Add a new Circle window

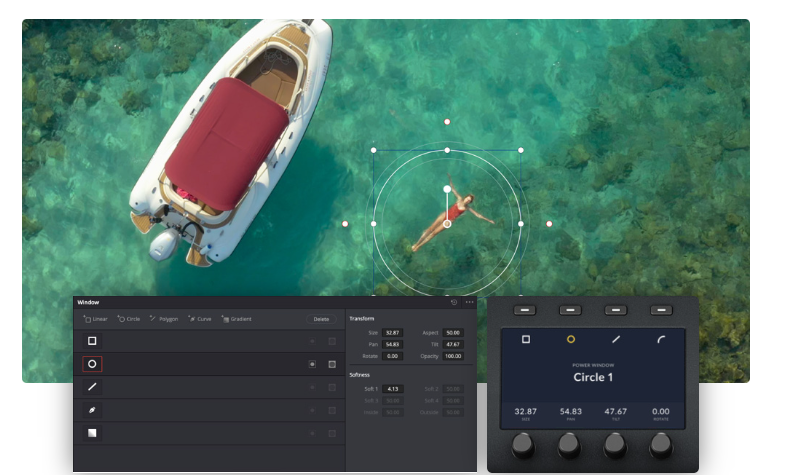click(129, 319)
